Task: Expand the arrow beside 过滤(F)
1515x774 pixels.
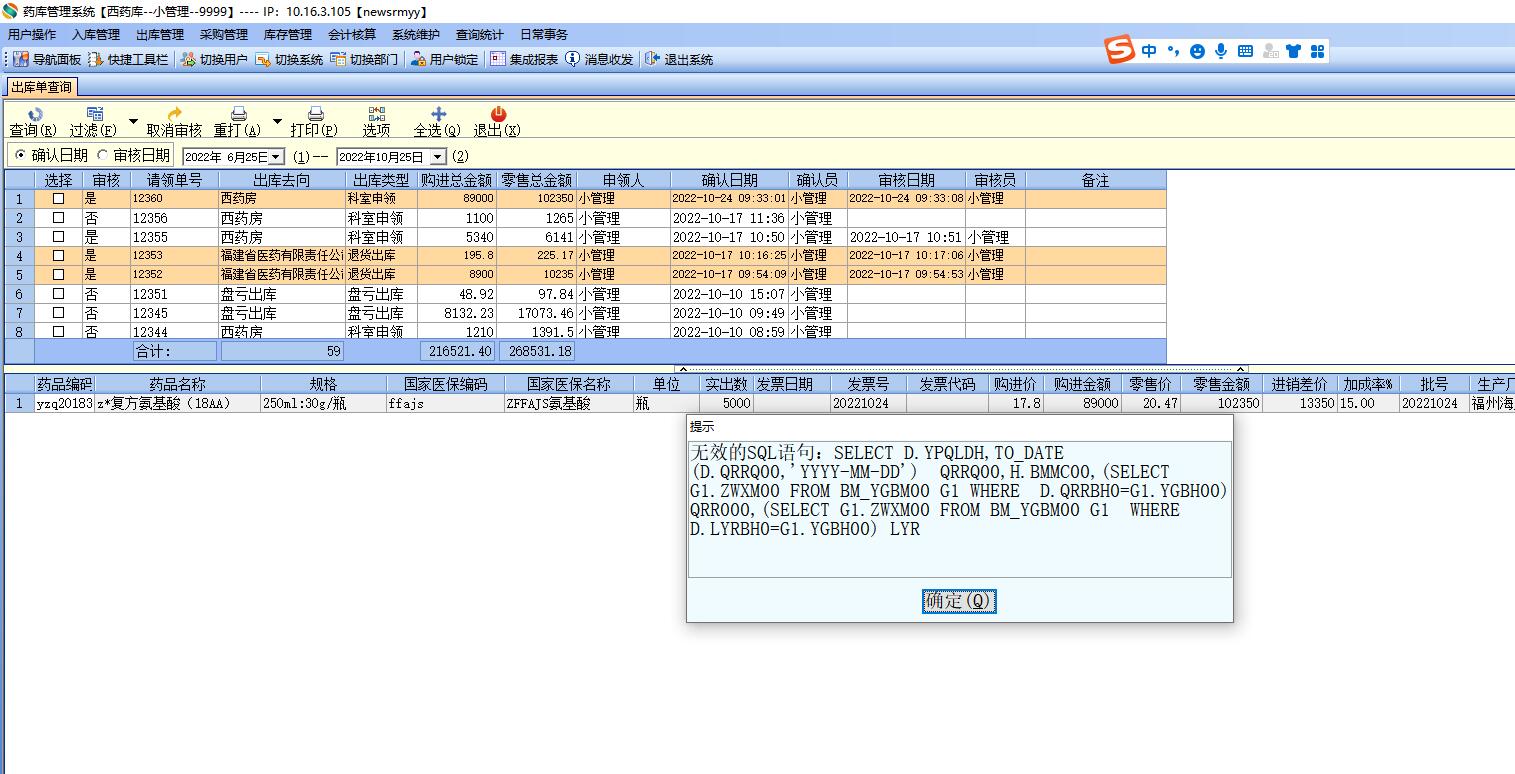Action: pos(133,122)
